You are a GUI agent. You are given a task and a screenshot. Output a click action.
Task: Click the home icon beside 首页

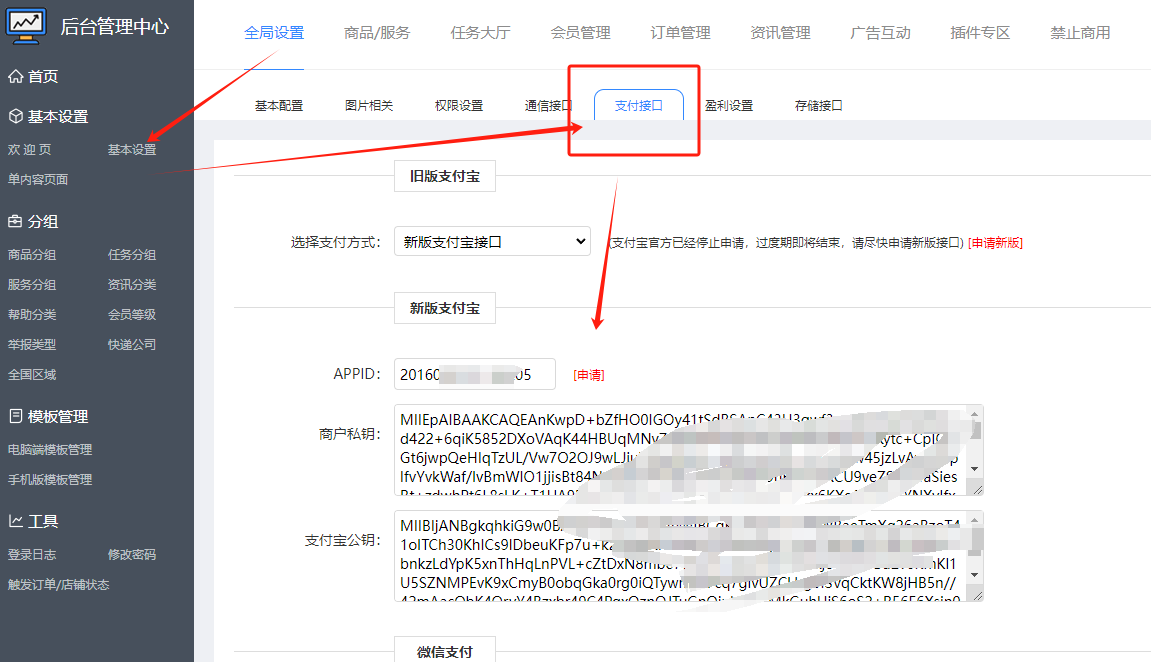tap(15, 76)
